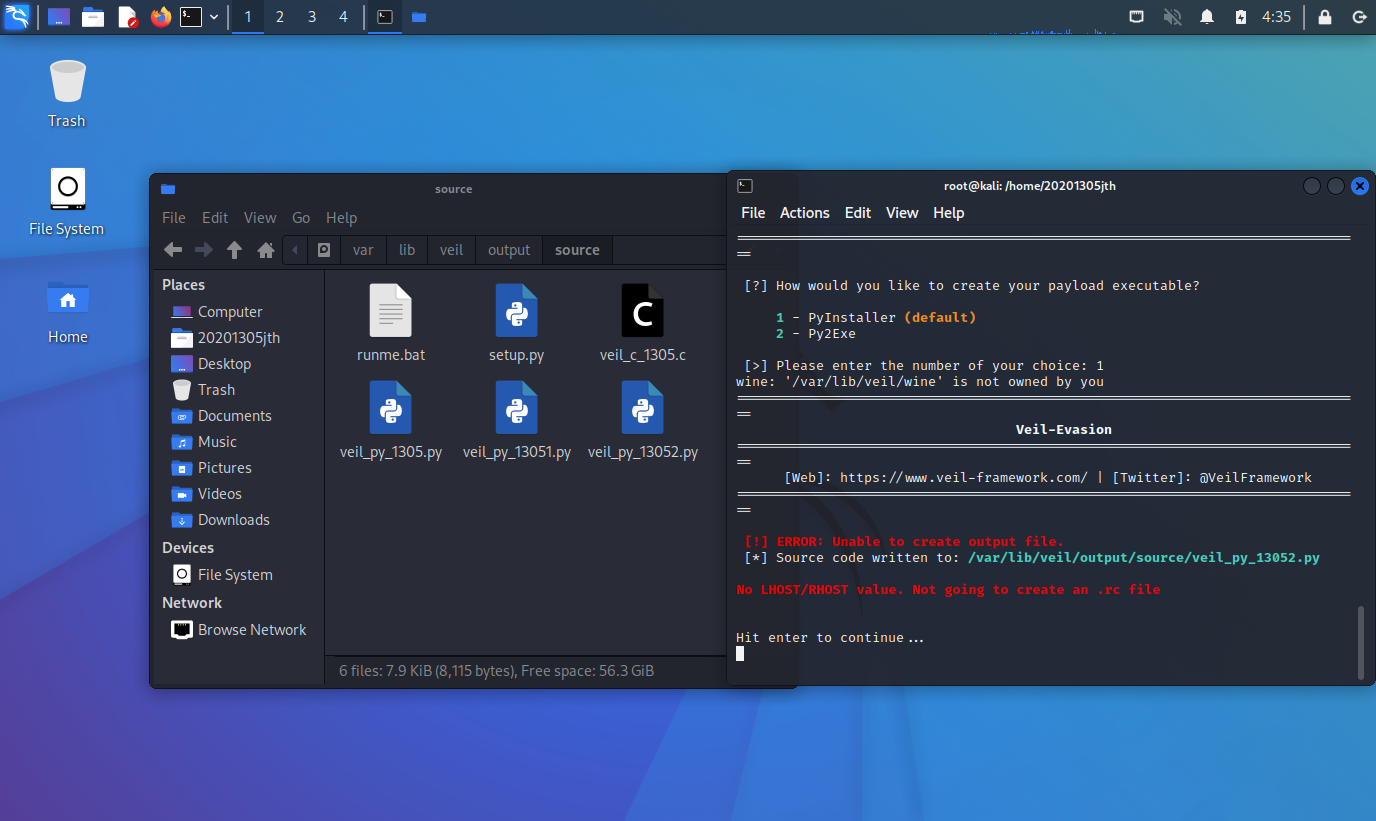Click the log out icon in the panel
Image resolution: width=1376 pixels, height=821 pixels.
pyautogui.click(x=1359, y=17)
